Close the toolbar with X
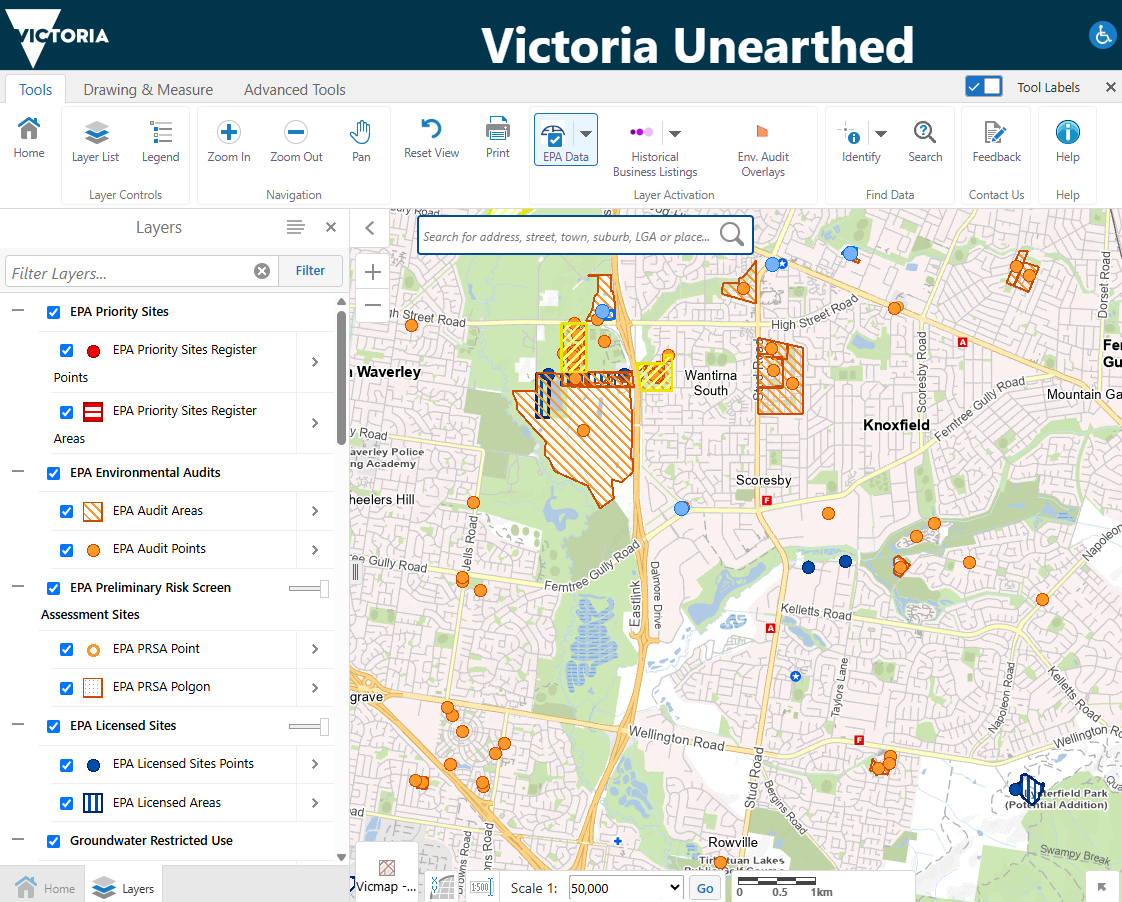1122x902 pixels. coord(1110,87)
